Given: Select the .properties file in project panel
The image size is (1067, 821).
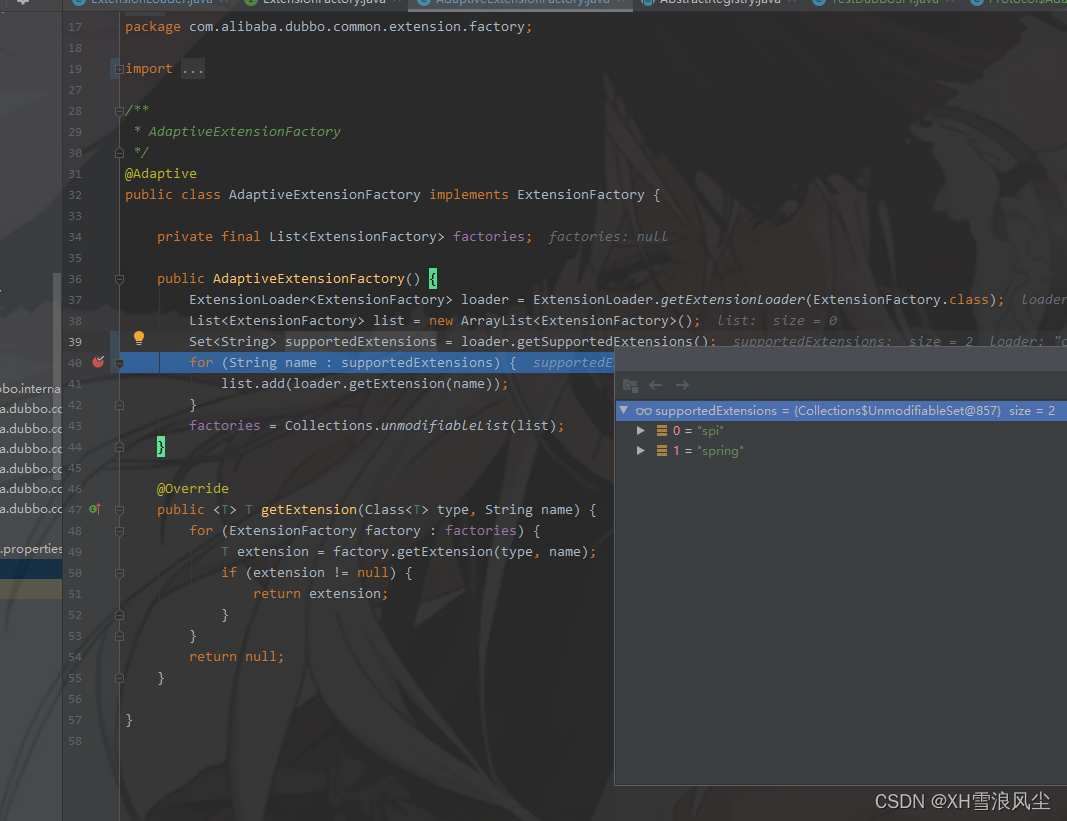Looking at the screenshot, I should (31, 549).
